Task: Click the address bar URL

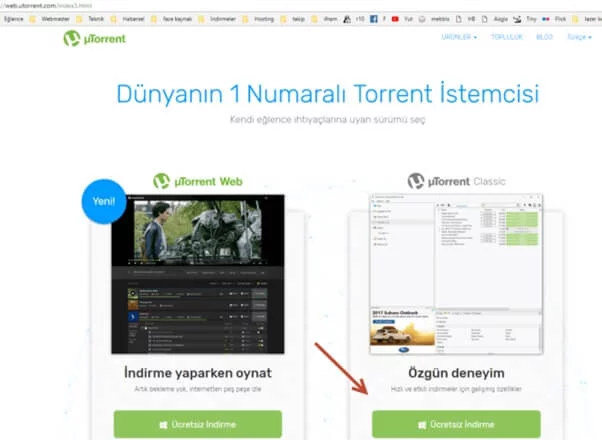Action: [47, 5]
